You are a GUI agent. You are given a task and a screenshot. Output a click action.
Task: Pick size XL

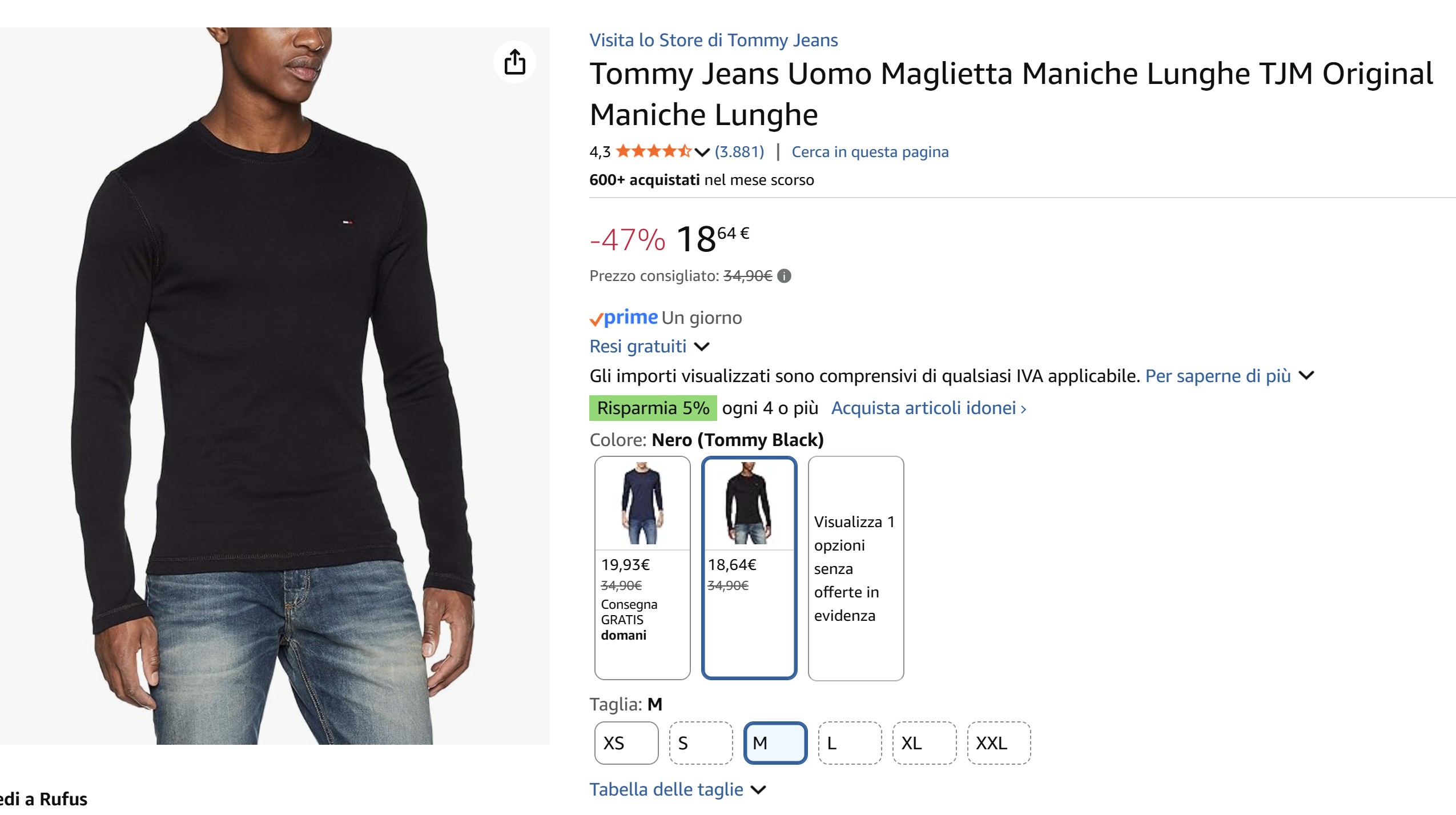[x=924, y=743]
